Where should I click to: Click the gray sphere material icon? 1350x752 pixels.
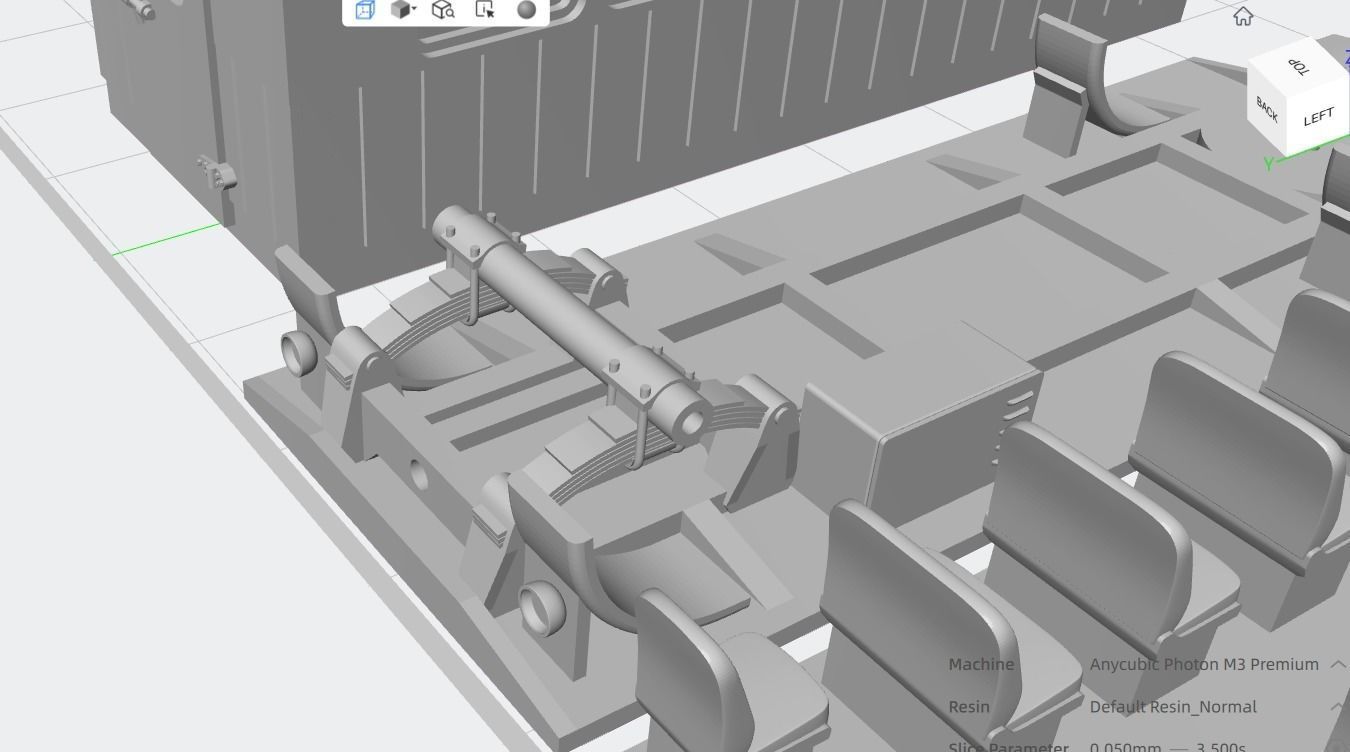527,10
